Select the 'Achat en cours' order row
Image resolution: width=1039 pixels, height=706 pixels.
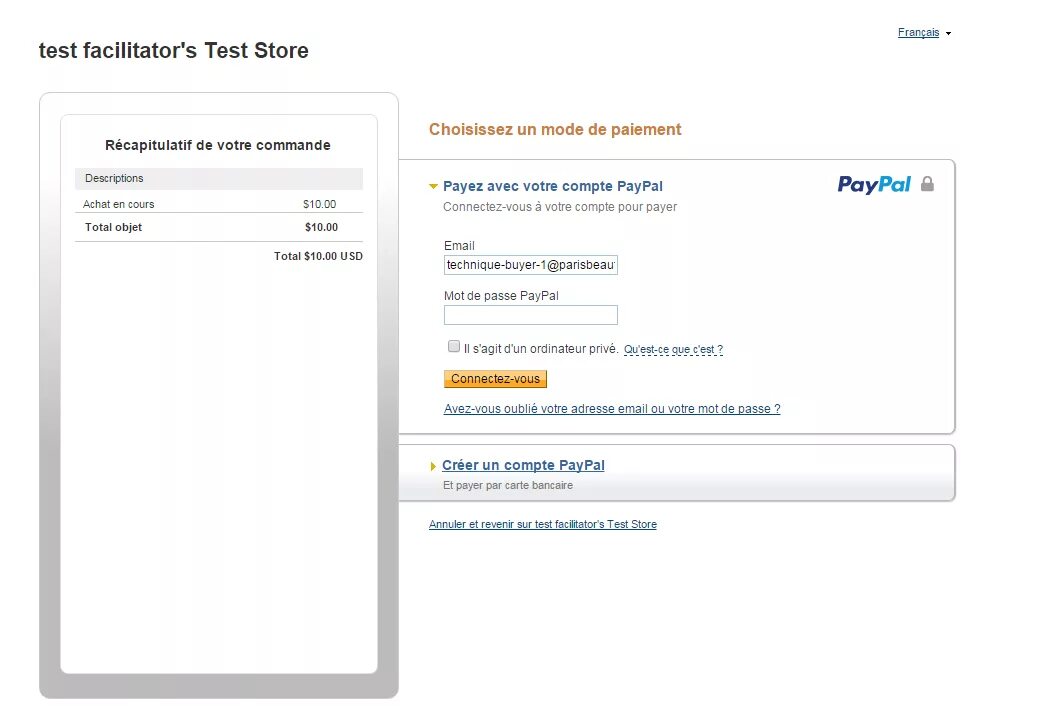tap(218, 204)
